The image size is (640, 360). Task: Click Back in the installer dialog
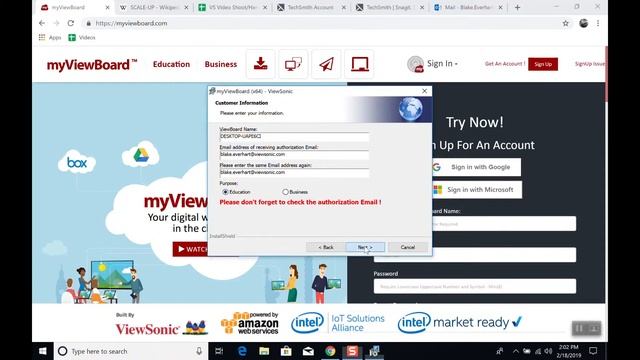(x=326, y=247)
